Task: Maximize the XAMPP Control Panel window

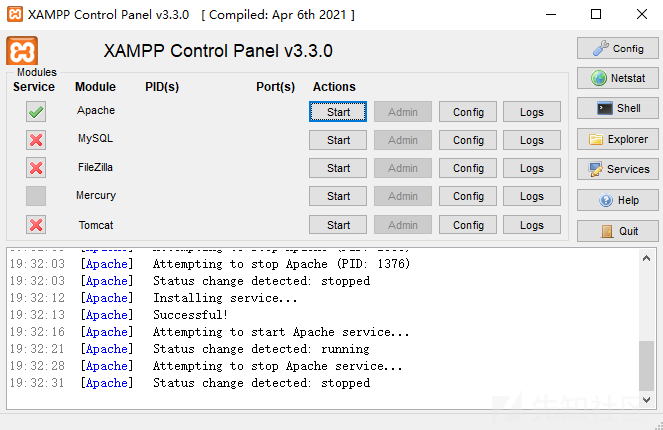Action: tap(596, 14)
